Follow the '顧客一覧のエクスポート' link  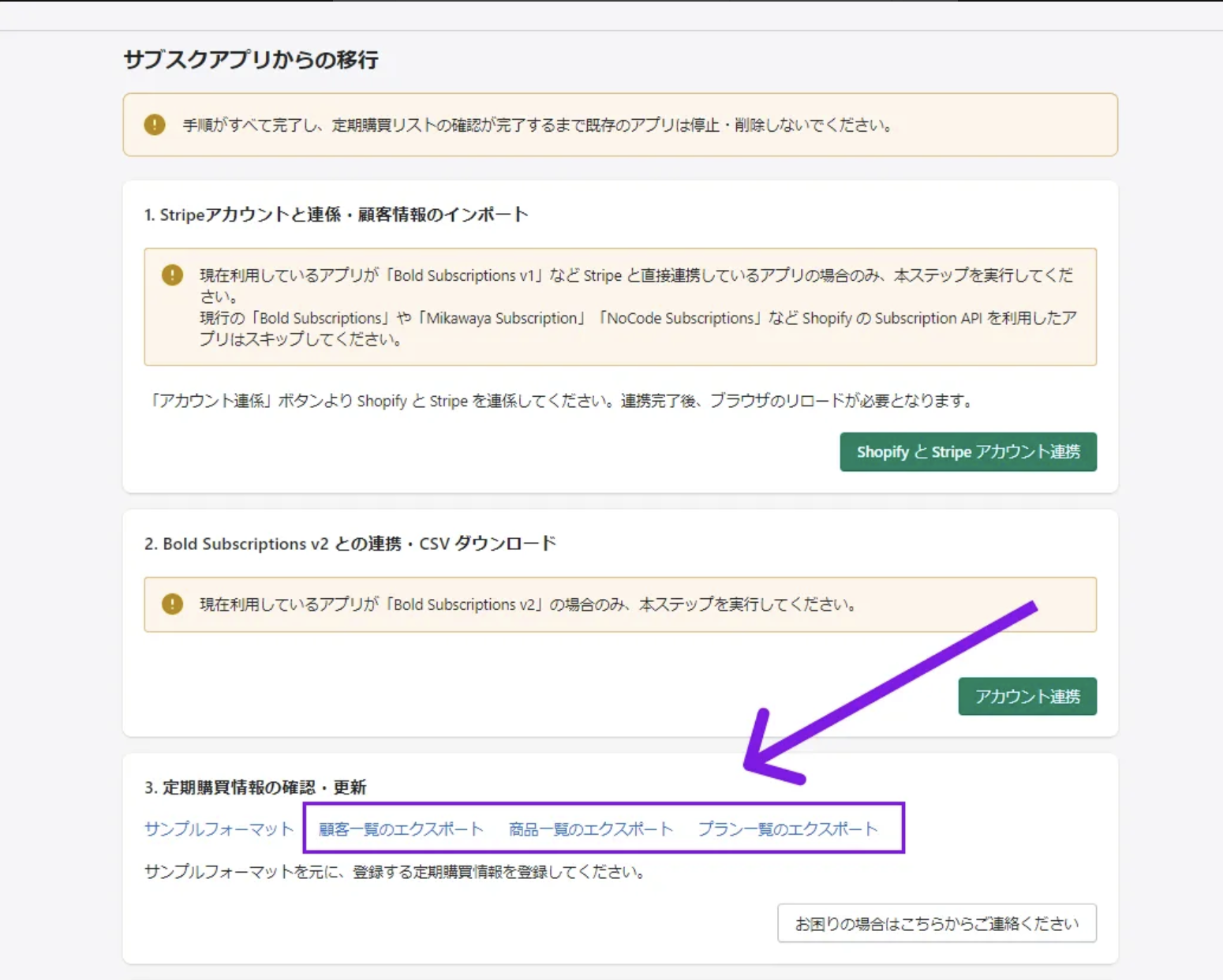[x=401, y=829]
